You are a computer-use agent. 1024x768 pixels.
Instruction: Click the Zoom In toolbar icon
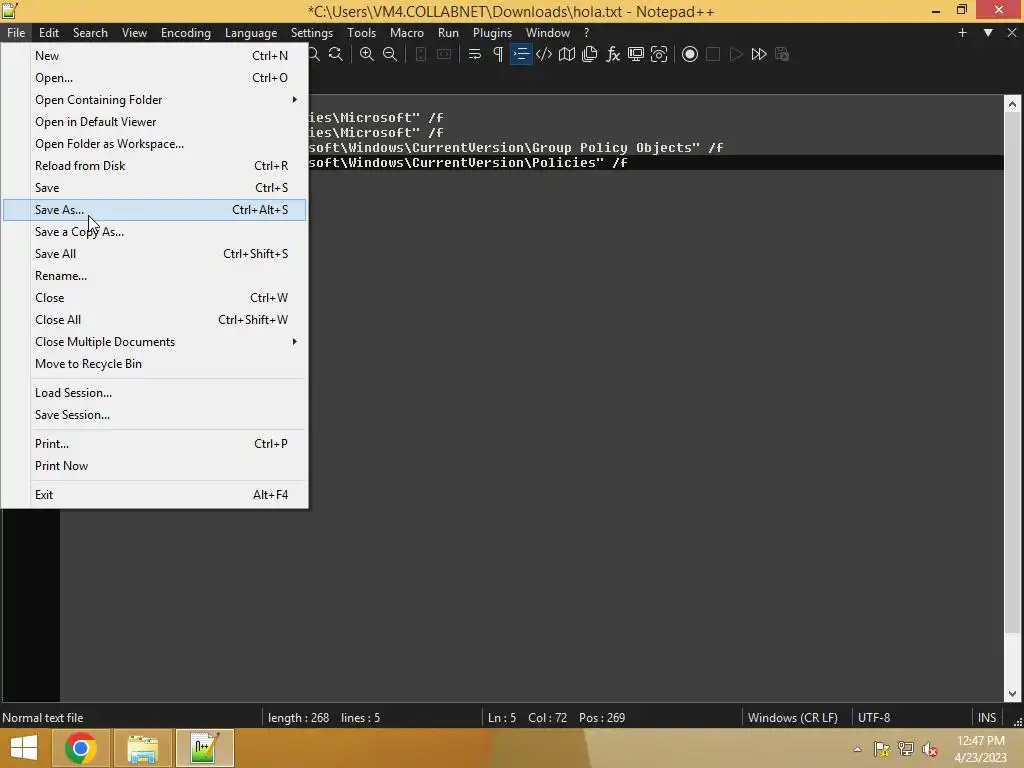click(x=367, y=54)
